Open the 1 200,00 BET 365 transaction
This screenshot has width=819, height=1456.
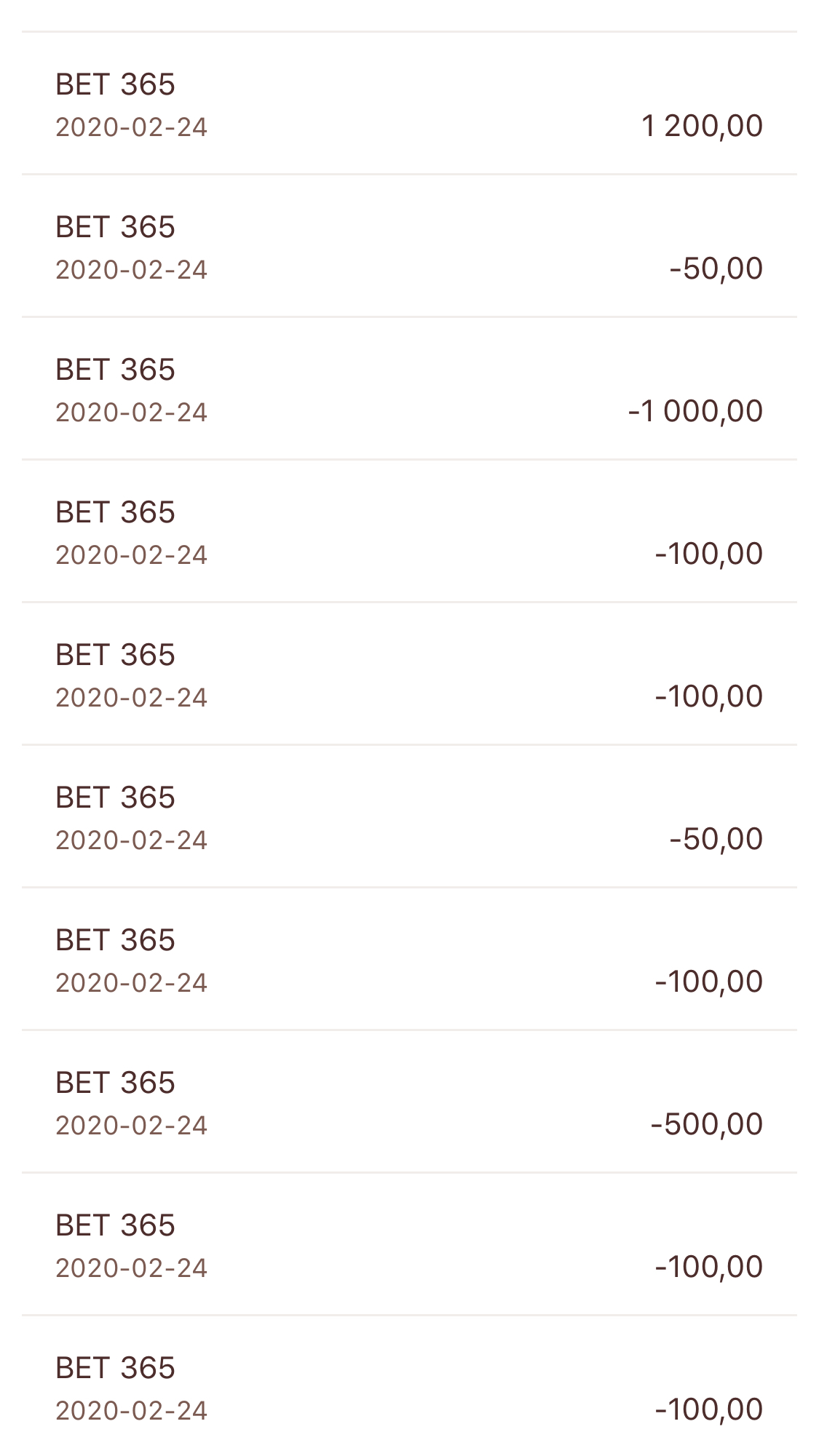(409, 103)
